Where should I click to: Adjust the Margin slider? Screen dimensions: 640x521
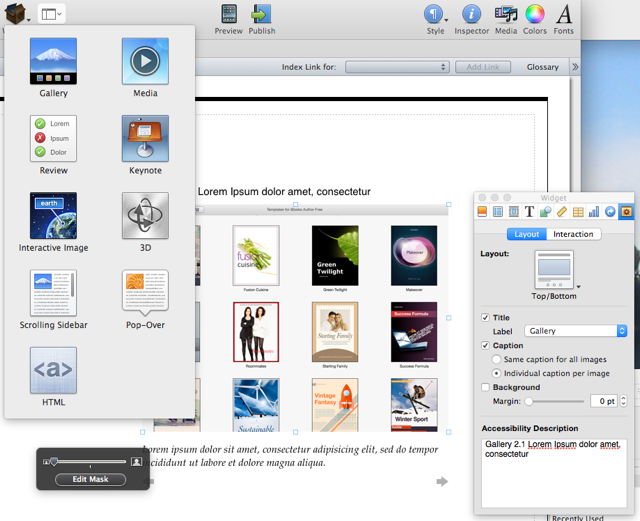pyautogui.click(x=529, y=401)
